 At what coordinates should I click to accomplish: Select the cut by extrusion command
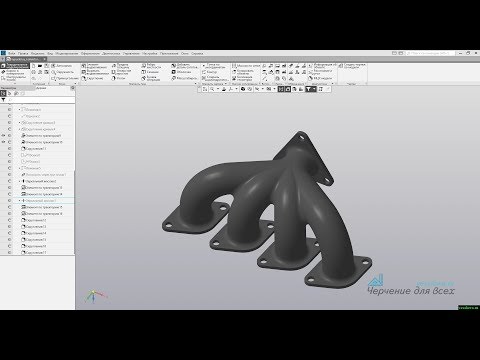click(x=94, y=72)
